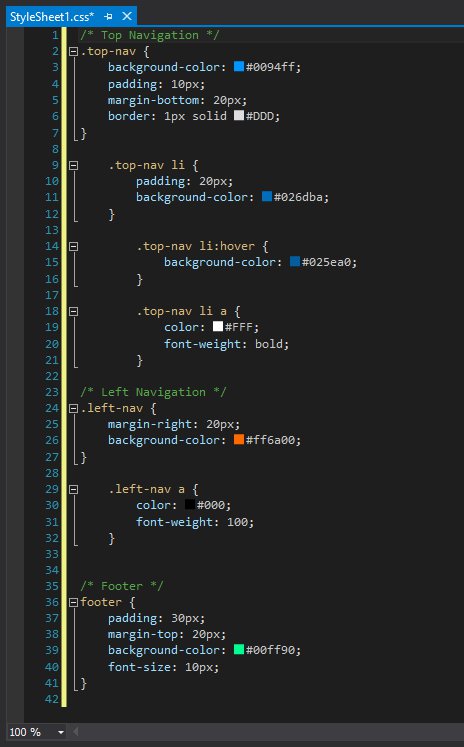This screenshot has width=464, height=747.
Task: Close the StyleSheet1.css tab
Action: point(127,17)
